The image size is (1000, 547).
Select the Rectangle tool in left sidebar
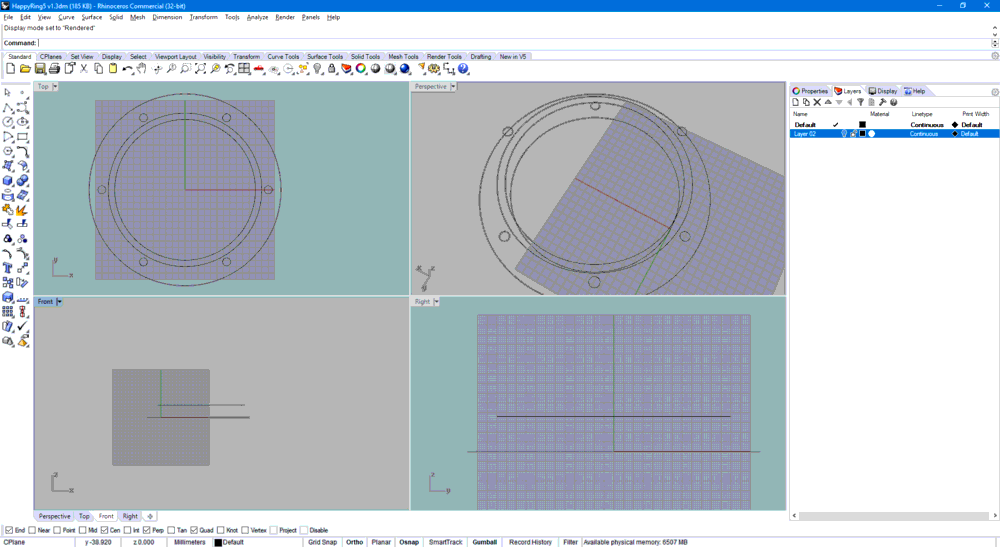pos(22,136)
